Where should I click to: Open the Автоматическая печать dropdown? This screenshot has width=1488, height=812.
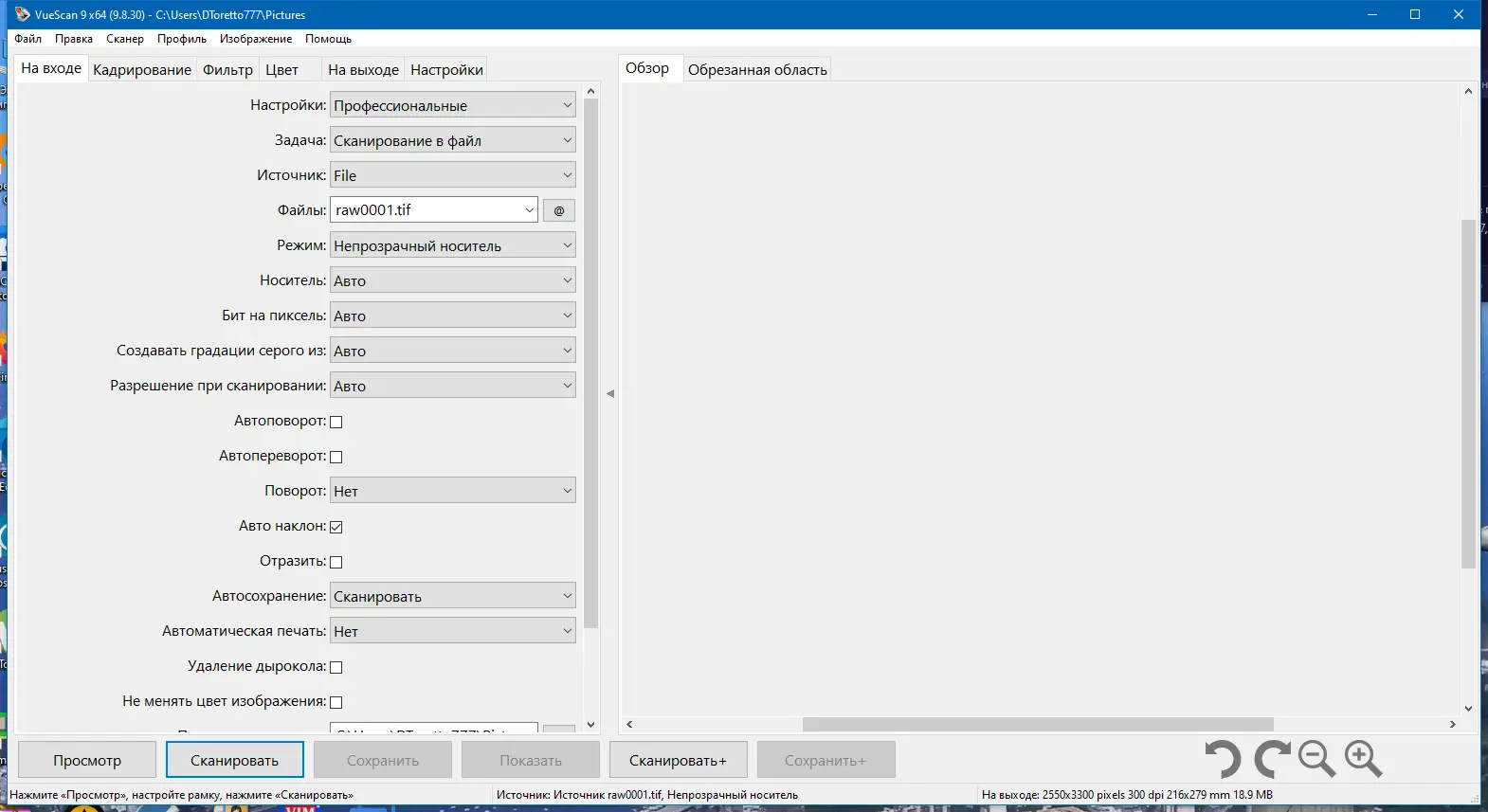(x=453, y=631)
